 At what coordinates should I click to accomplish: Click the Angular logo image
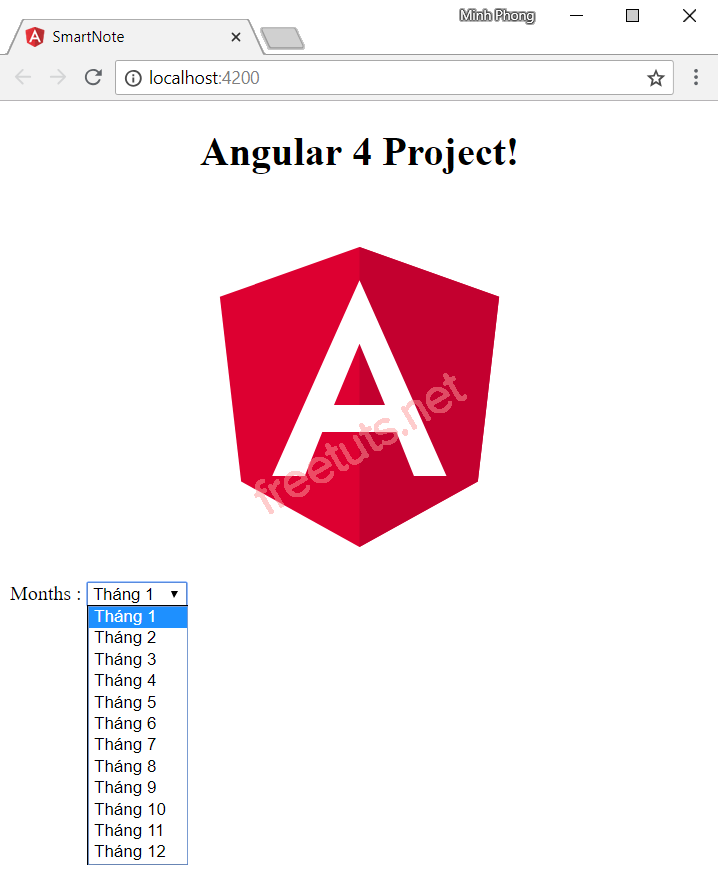[x=359, y=397]
